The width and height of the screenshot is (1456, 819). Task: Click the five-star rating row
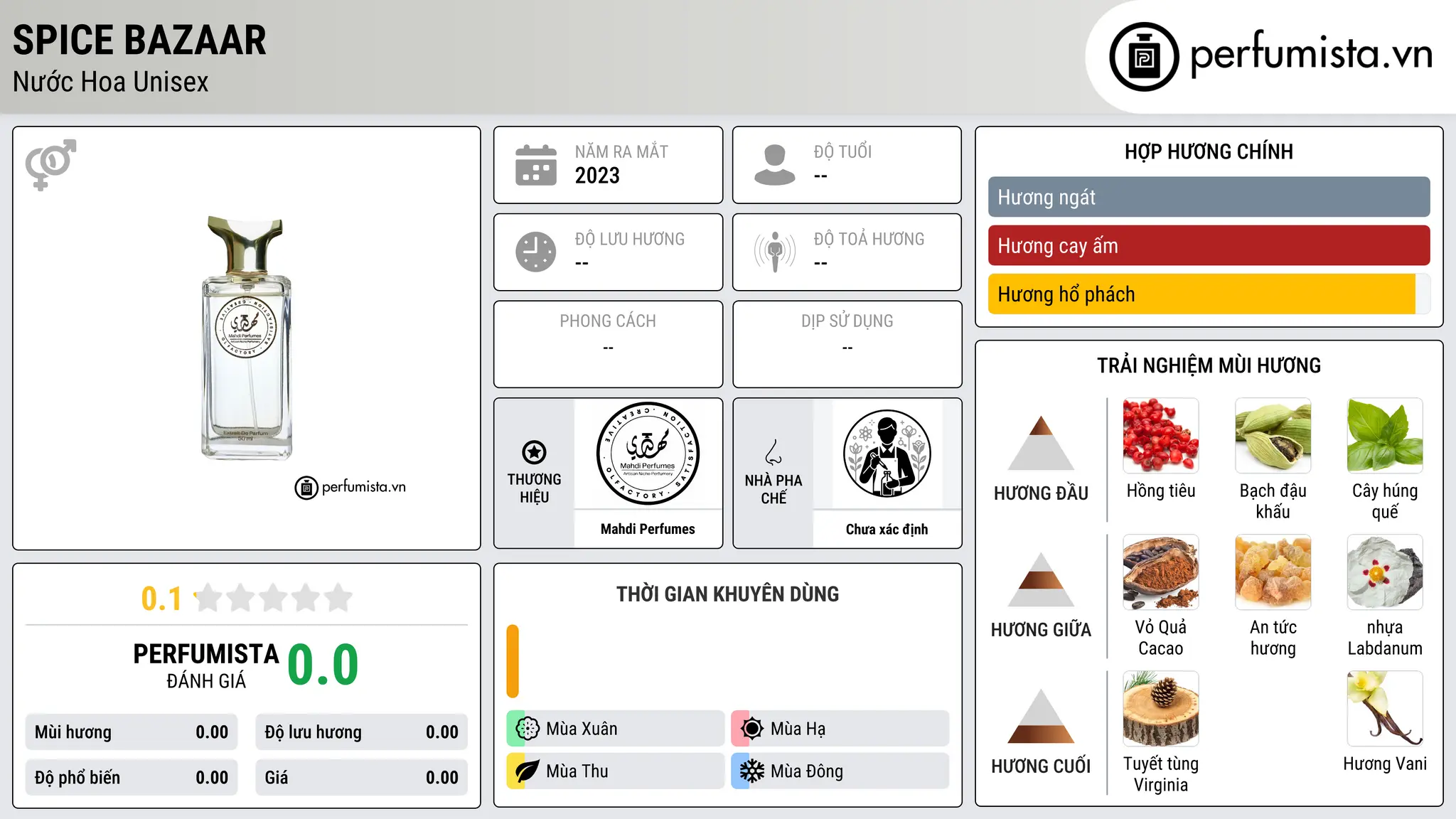274,598
